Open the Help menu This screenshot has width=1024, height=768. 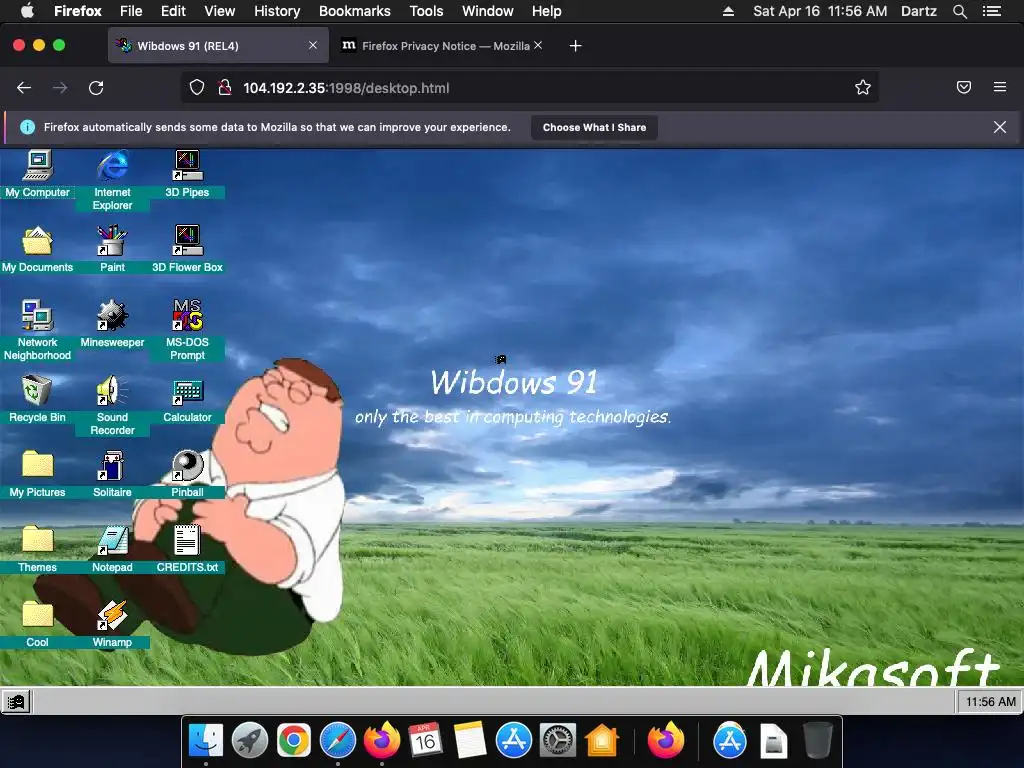click(x=547, y=11)
